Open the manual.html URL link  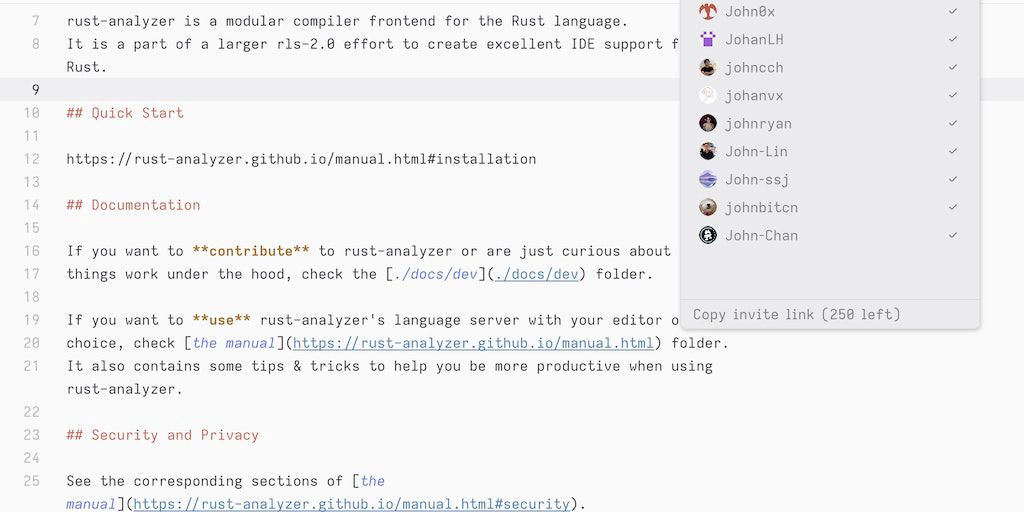click(473, 344)
